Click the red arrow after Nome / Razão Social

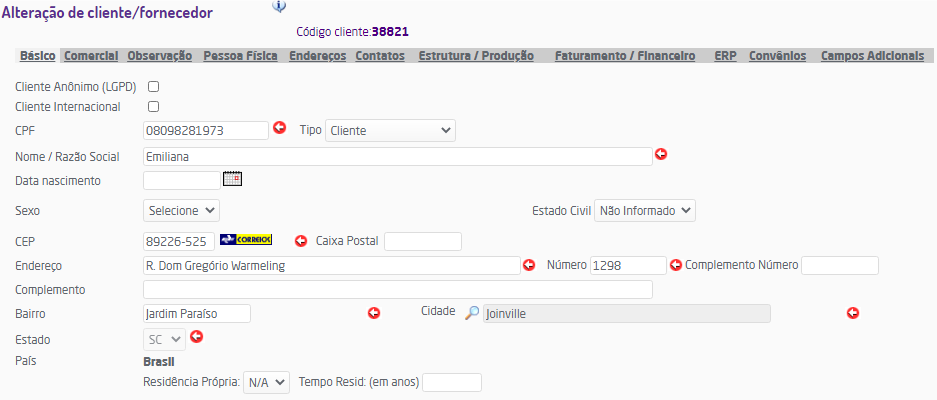pyautogui.click(x=661, y=154)
